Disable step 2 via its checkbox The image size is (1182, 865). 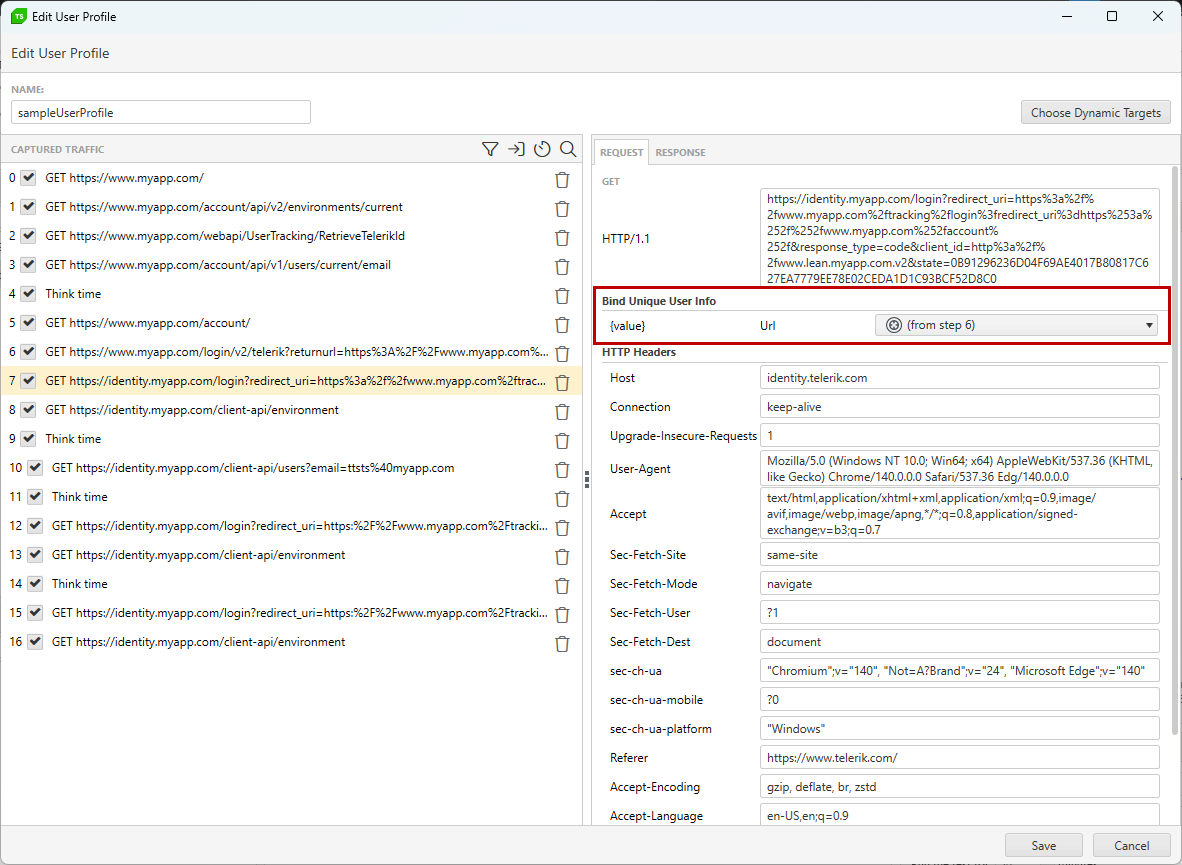click(34, 237)
